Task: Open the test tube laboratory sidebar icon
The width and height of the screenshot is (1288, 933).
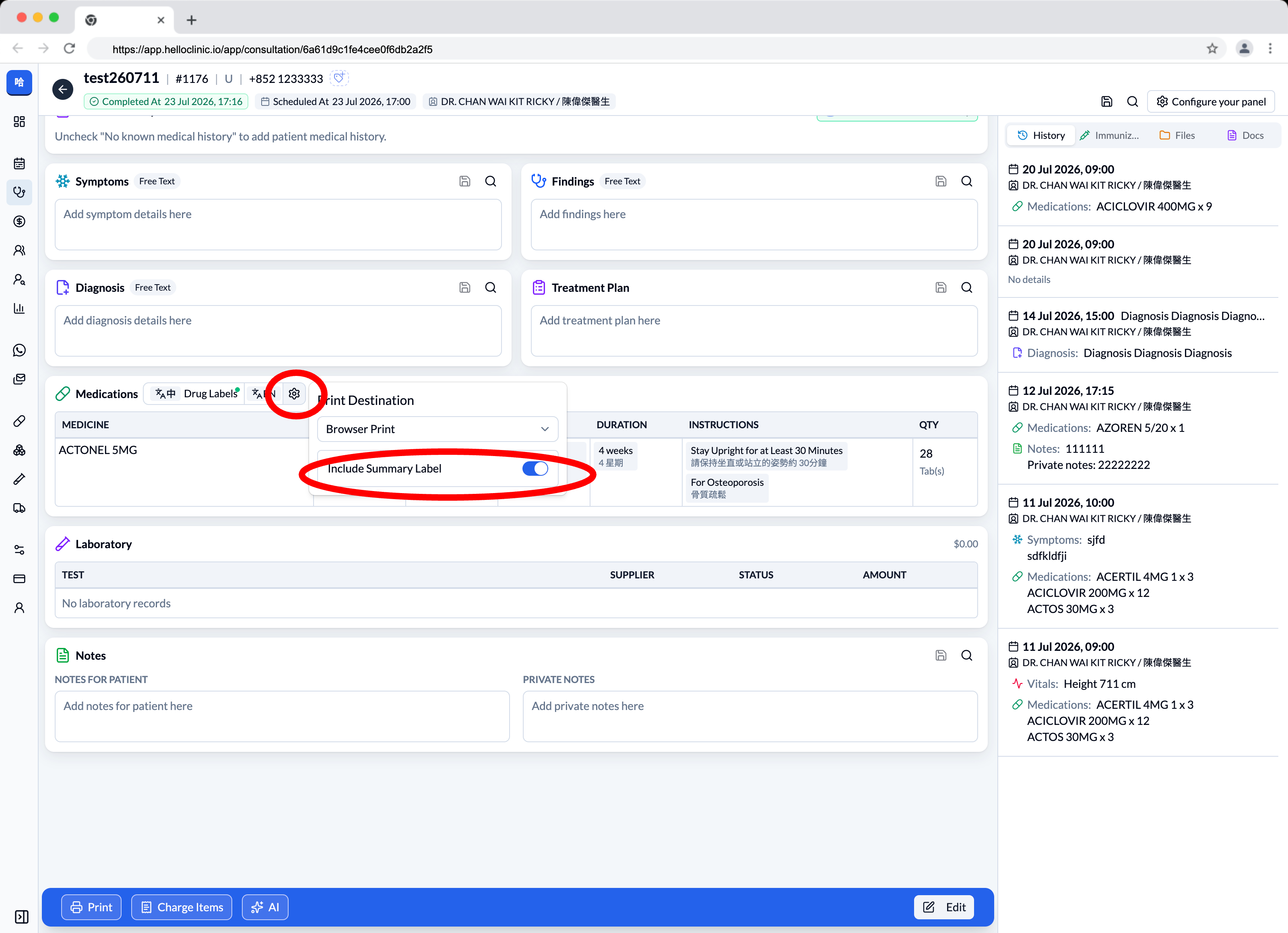Action: click(19, 479)
